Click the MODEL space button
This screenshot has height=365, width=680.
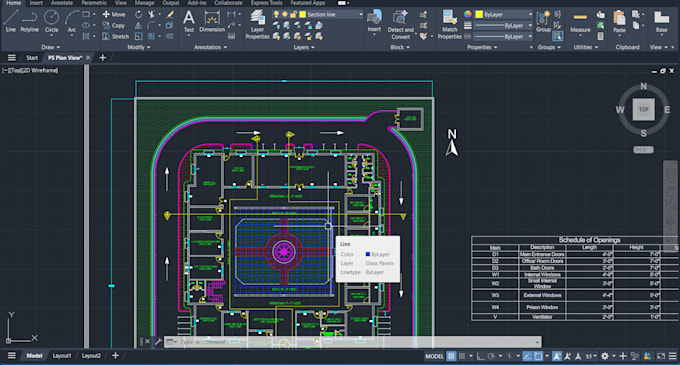(434, 356)
